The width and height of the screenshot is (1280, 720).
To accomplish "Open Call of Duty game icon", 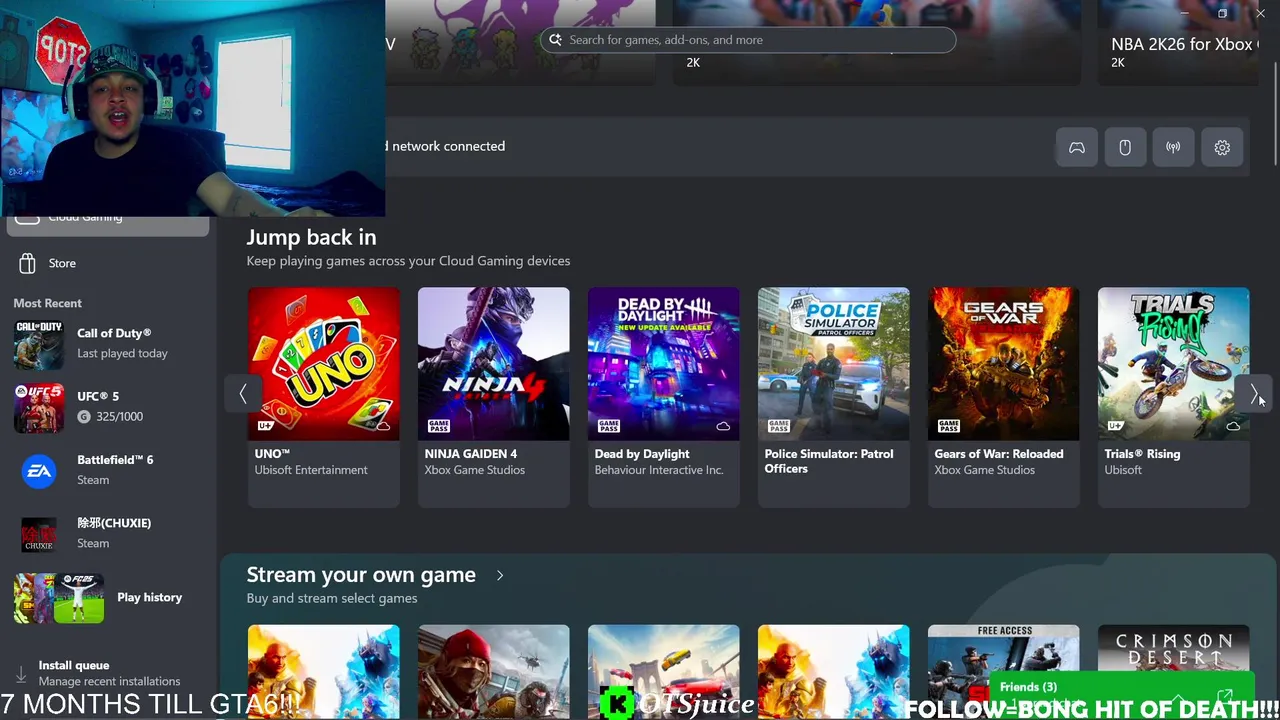I will tap(39, 344).
